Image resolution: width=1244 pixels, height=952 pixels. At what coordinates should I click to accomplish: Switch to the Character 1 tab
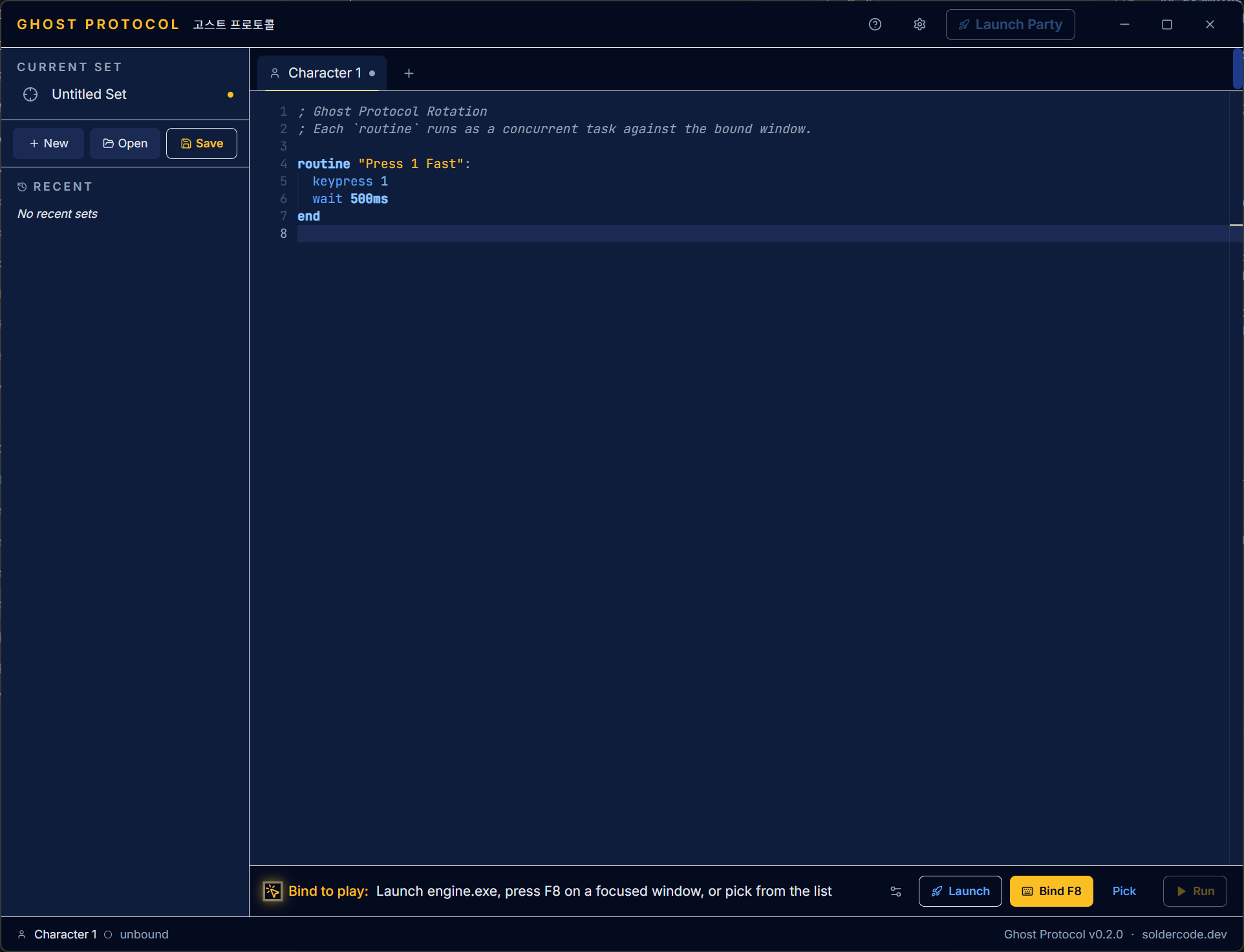click(x=325, y=73)
